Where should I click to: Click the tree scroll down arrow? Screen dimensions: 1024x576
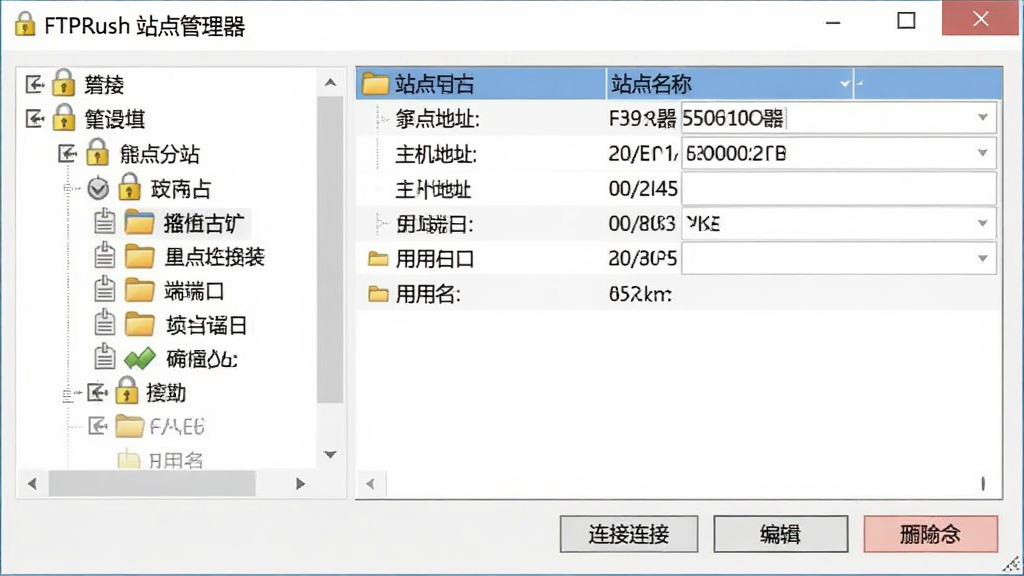330,455
